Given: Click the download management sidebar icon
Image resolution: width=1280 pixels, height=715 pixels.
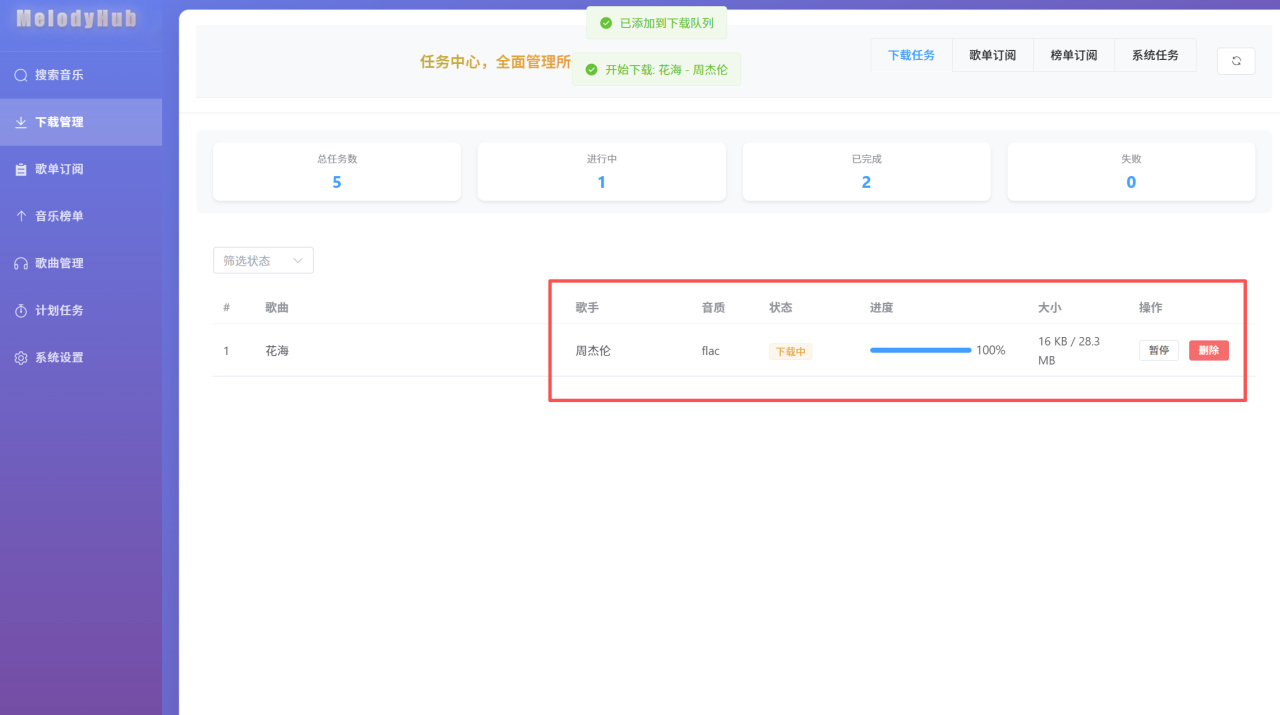Looking at the screenshot, I should pyautogui.click(x=21, y=122).
